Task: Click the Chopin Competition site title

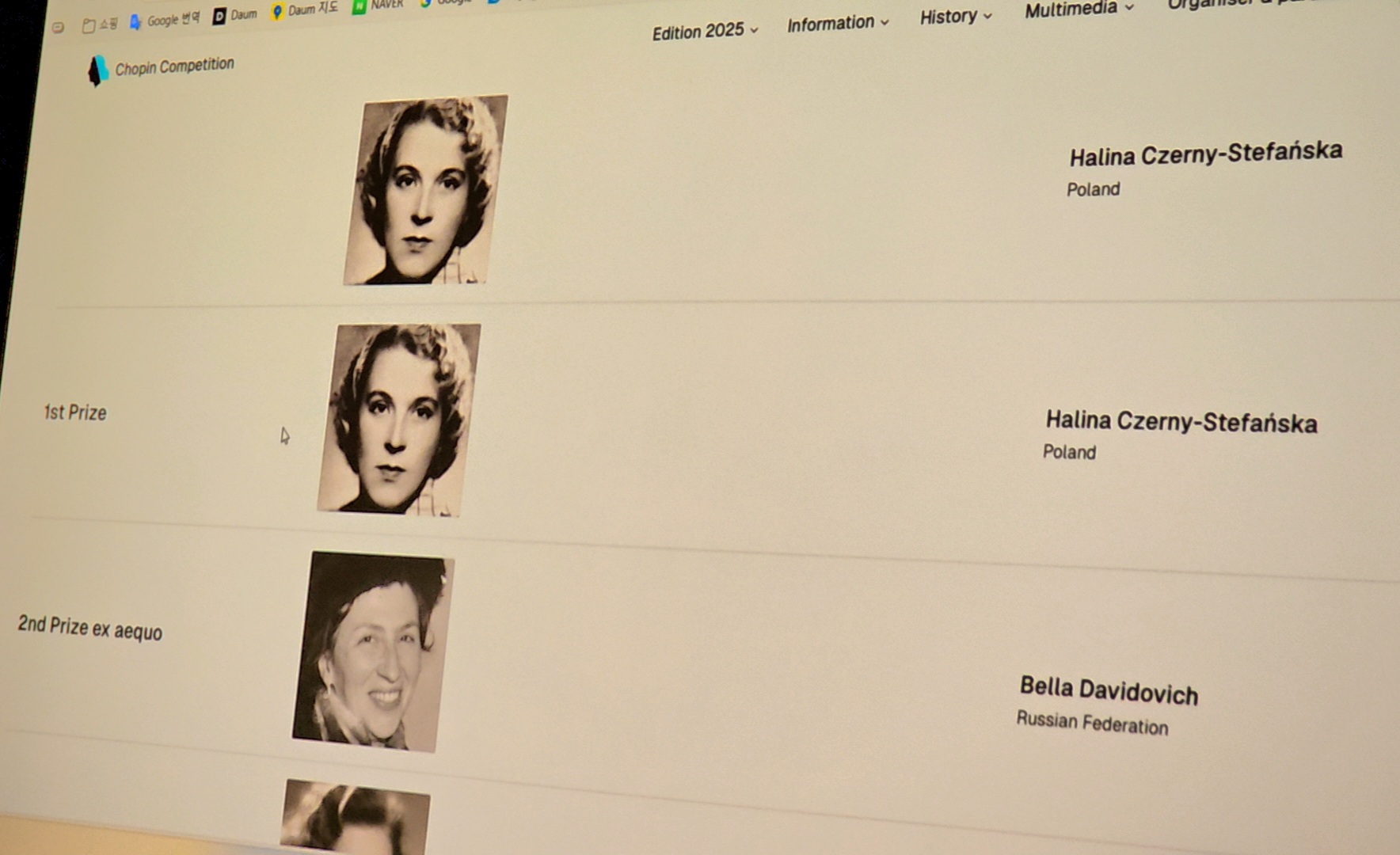Action: tap(174, 66)
